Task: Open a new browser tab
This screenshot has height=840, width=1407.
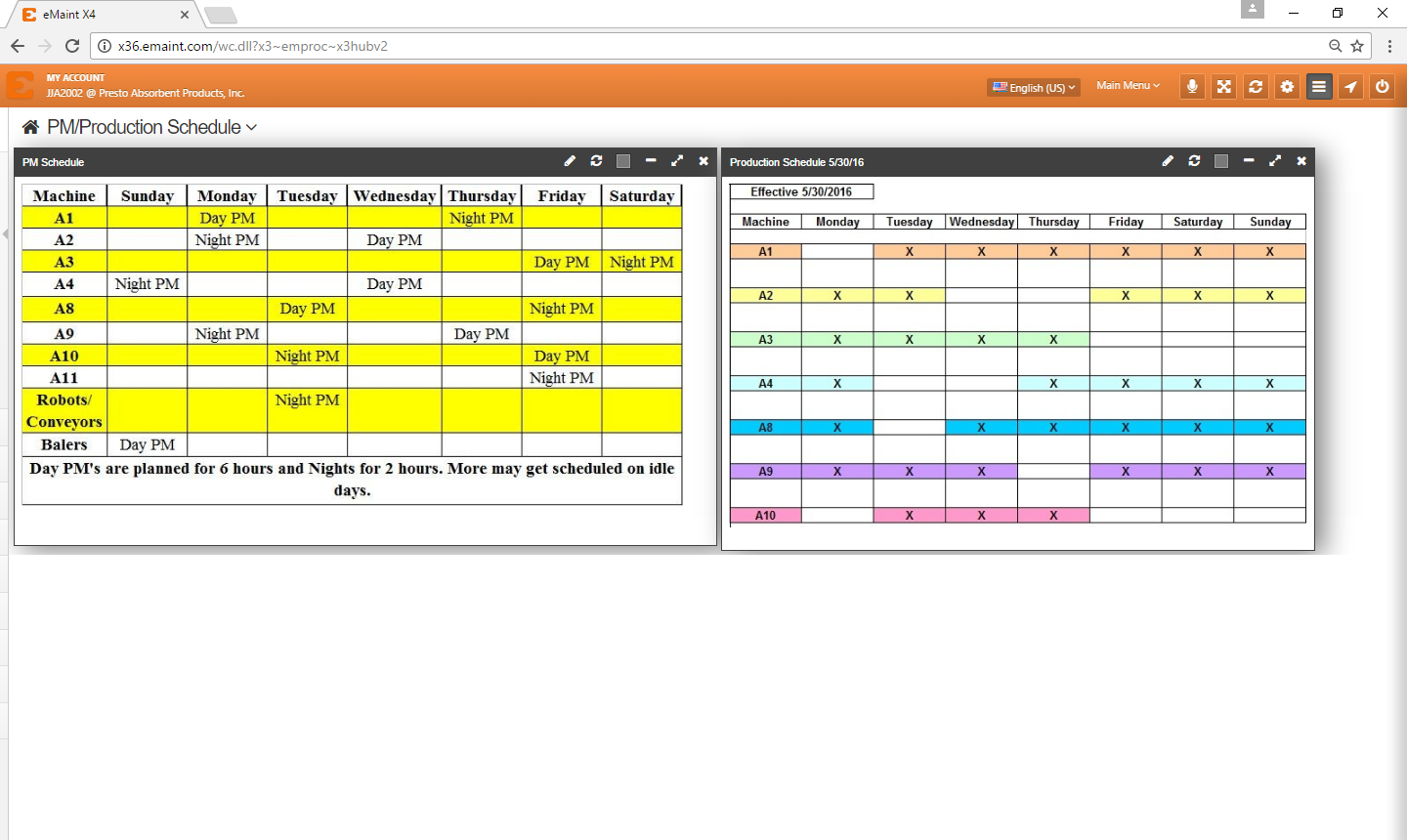Action: click(x=221, y=15)
